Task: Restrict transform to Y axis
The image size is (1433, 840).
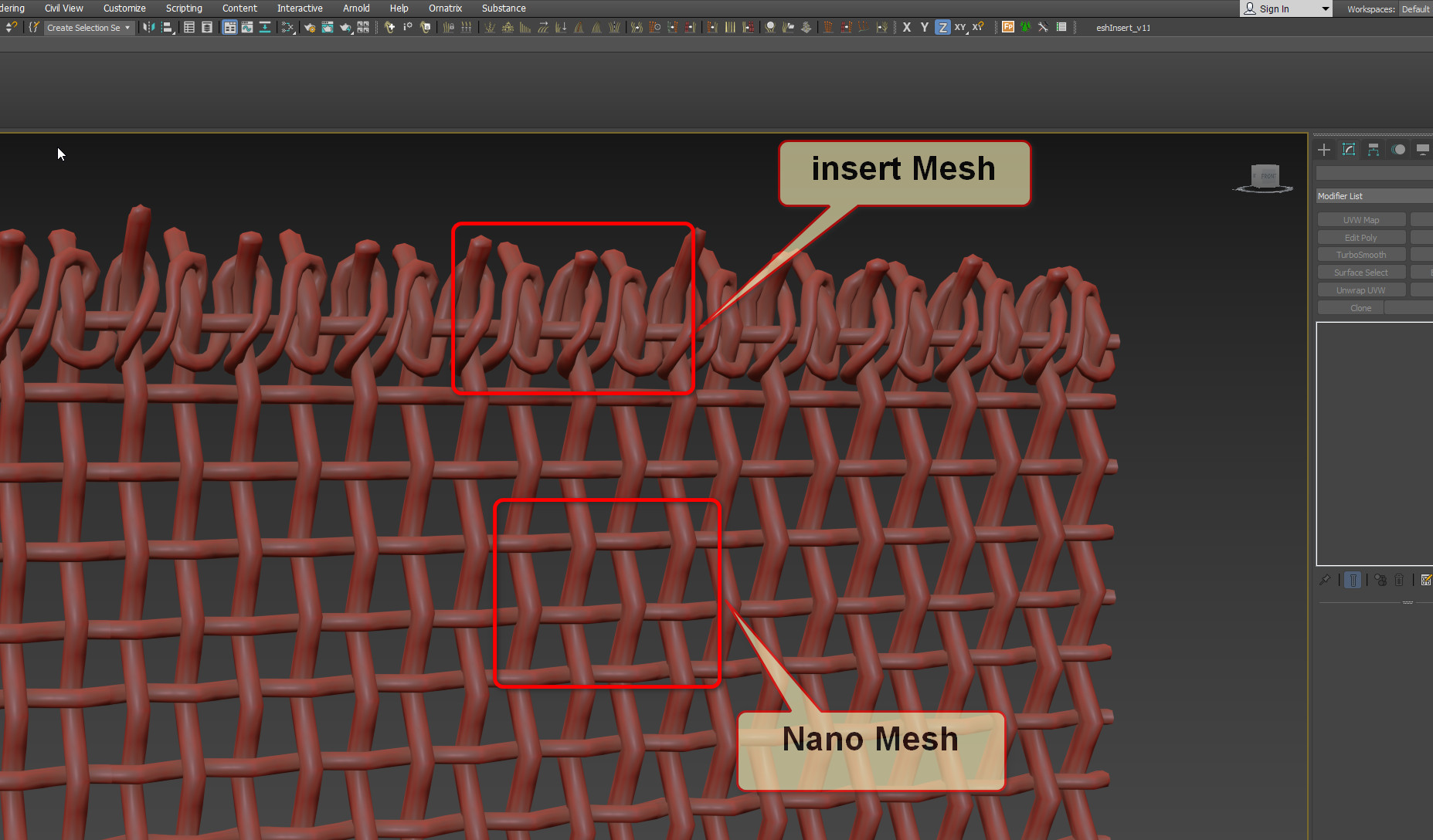Action: click(925, 28)
